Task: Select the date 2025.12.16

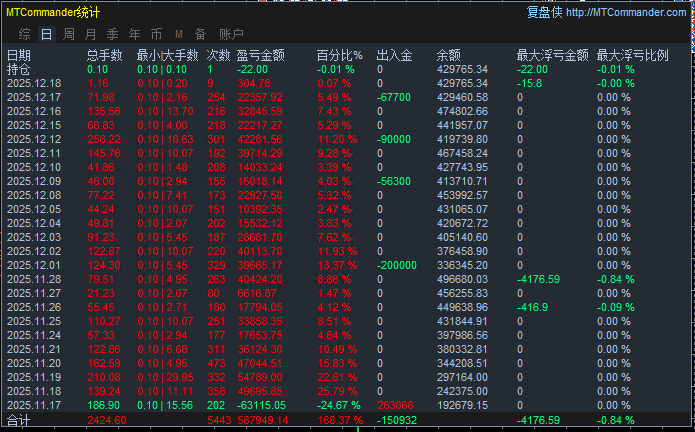Action: click(x=34, y=111)
